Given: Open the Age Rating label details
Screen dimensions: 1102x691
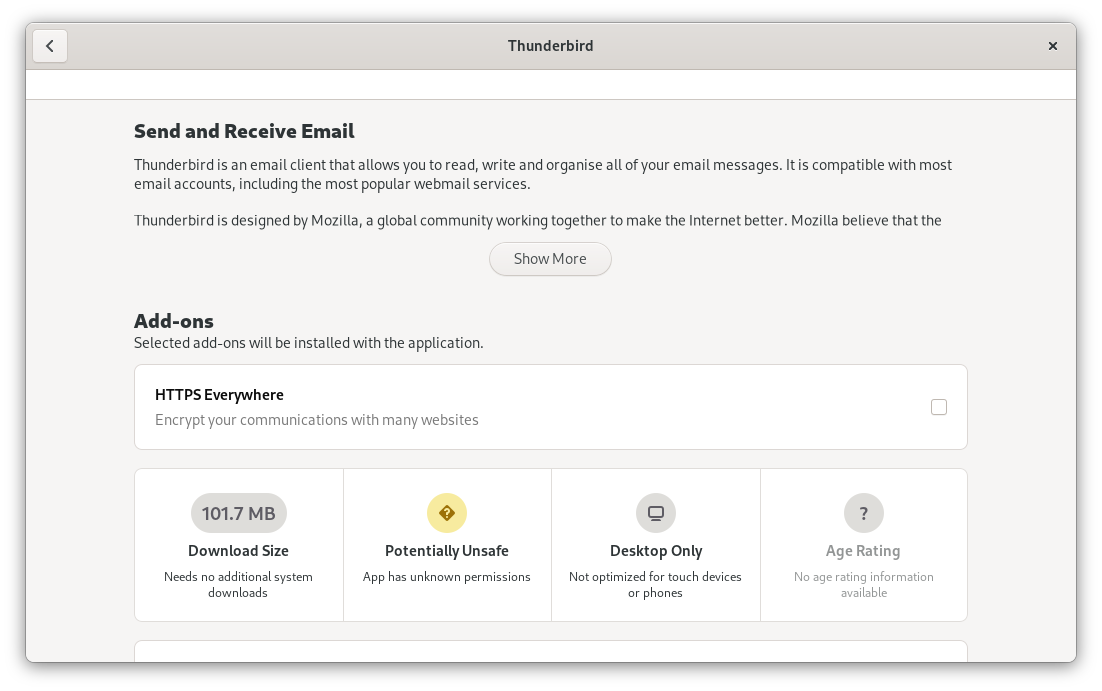Looking at the screenshot, I should (x=863, y=551).
